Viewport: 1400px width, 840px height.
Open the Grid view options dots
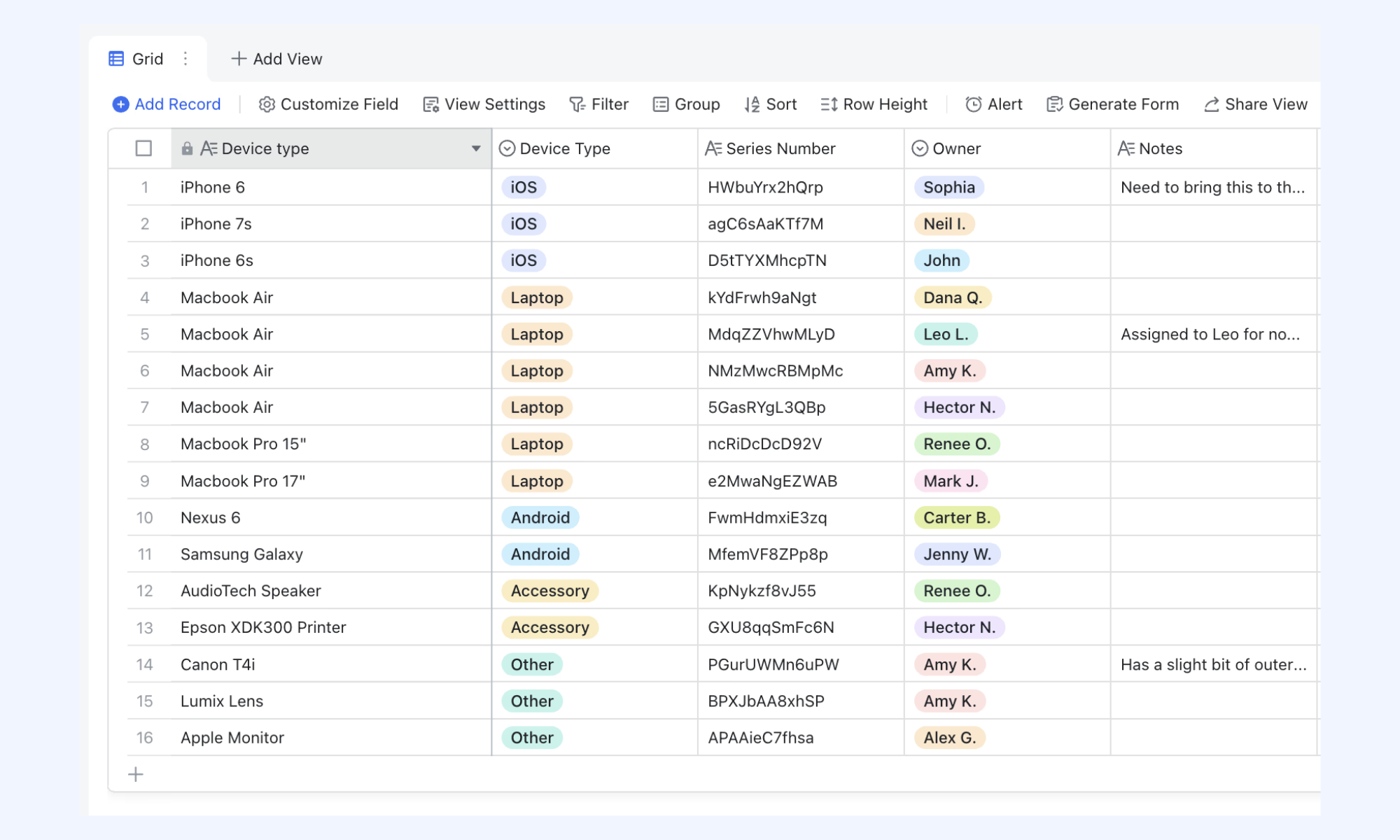click(x=185, y=59)
